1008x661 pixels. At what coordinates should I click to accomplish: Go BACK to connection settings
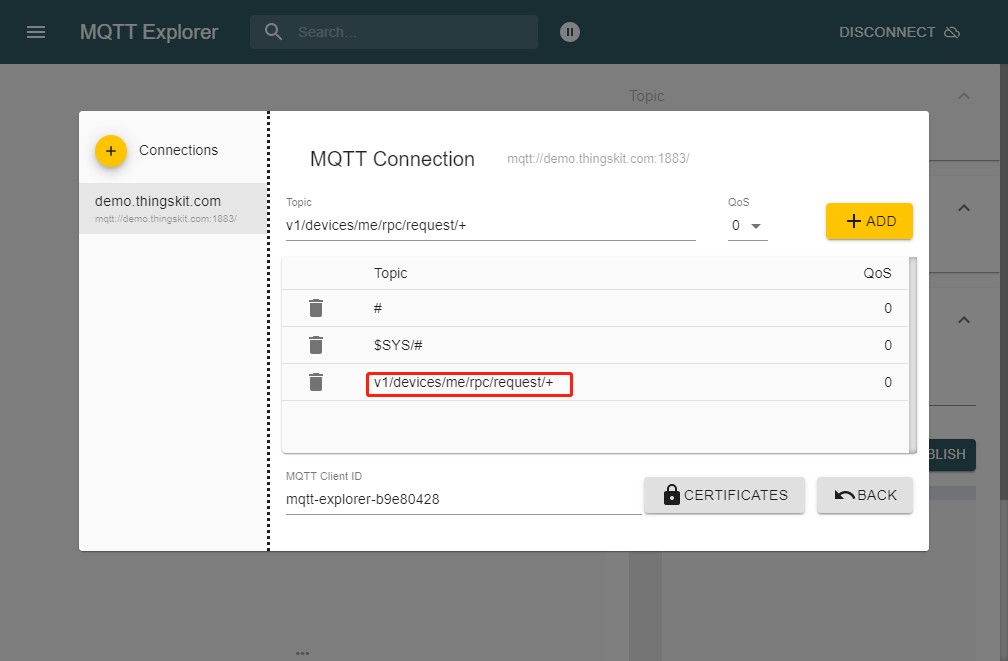pos(865,495)
